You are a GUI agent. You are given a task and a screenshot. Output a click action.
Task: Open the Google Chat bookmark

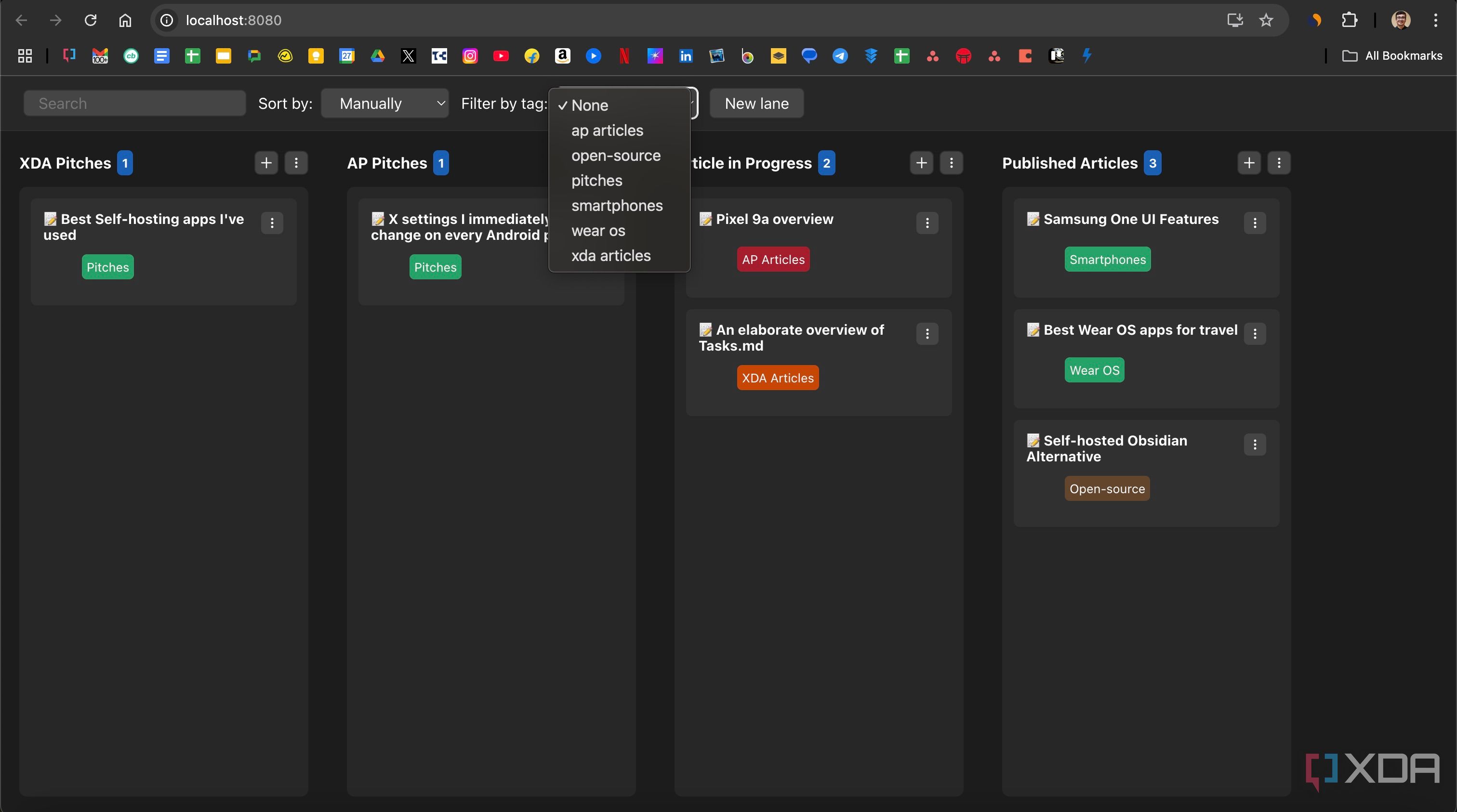point(254,55)
